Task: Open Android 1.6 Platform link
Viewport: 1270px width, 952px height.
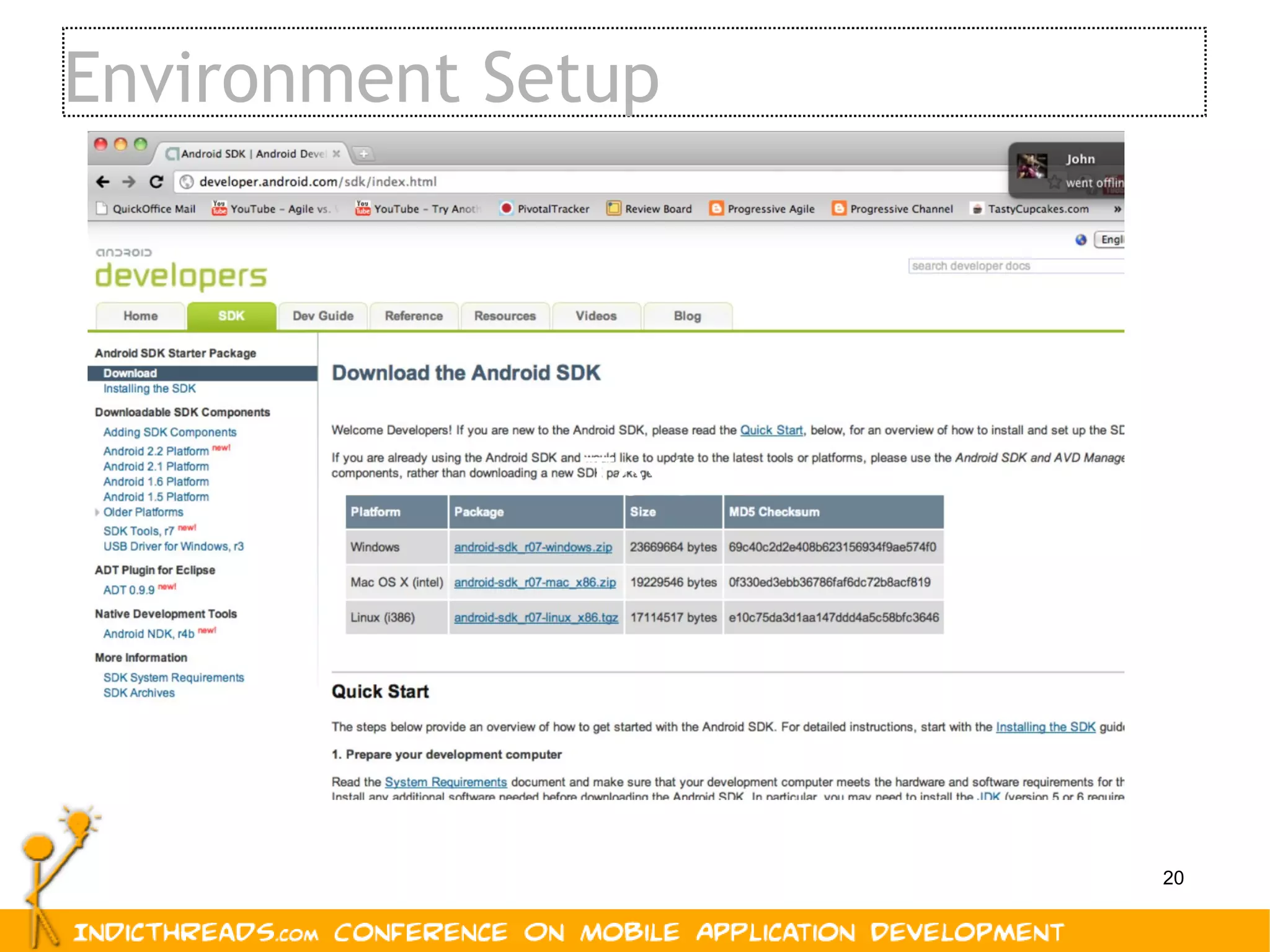Action: pos(156,482)
